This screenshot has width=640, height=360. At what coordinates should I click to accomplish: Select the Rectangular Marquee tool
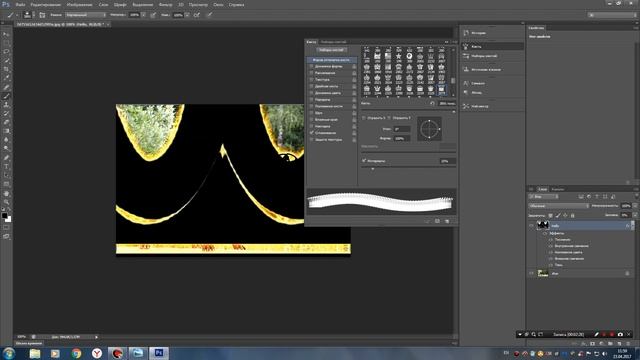tap(6, 43)
